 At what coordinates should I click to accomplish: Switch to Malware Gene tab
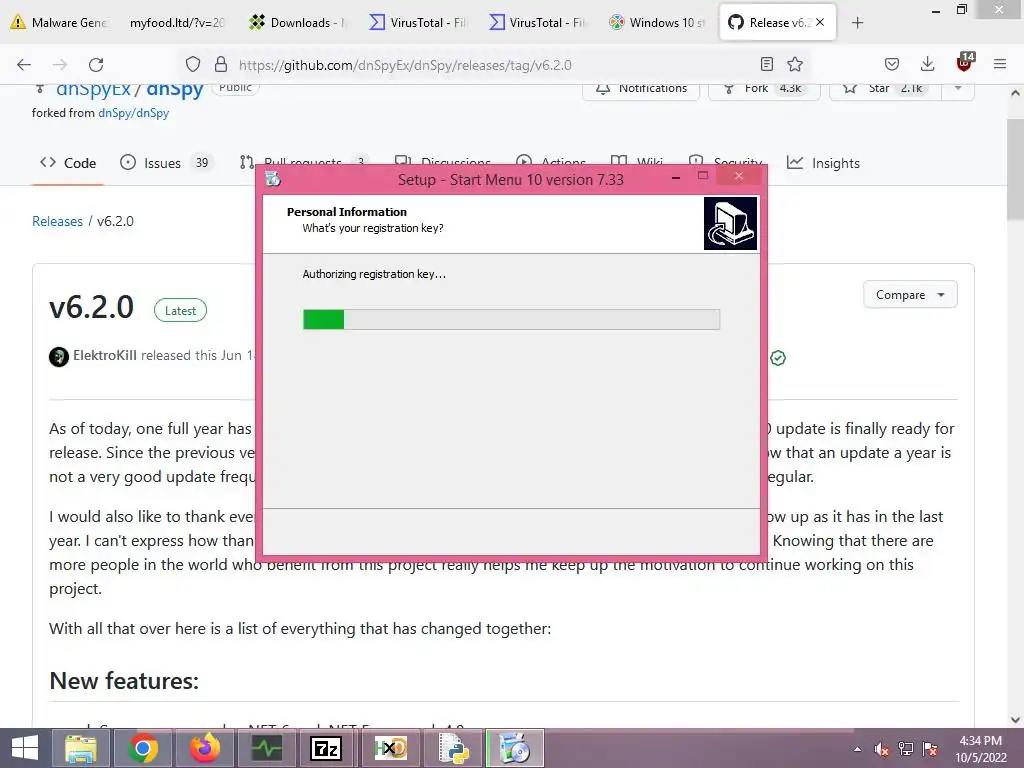59,23
